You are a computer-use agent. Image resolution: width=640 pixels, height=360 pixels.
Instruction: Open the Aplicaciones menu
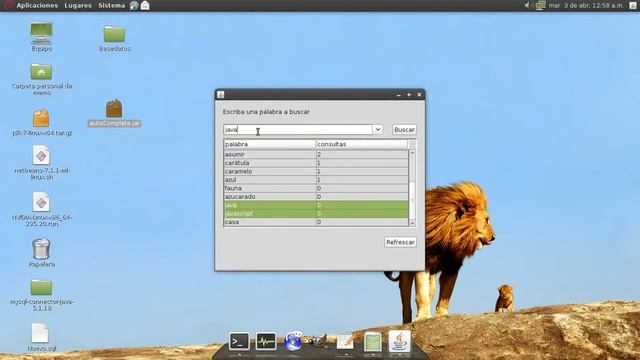tap(37, 5)
